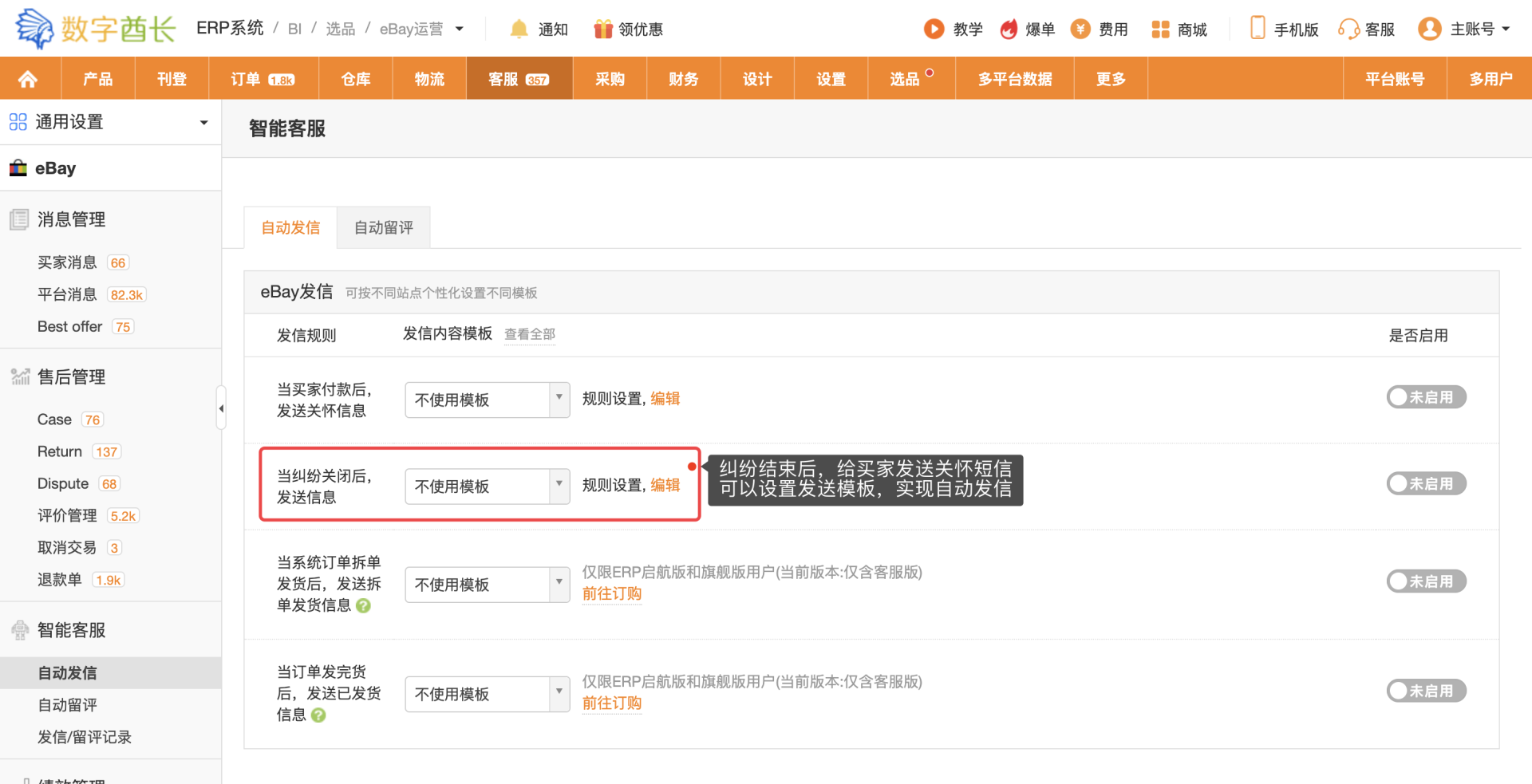Image resolution: width=1532 pixels, height=784 pixels.
Task: Enable the 当纠纷关闭后 auto message switch
Action: (x=1427, y=483)
